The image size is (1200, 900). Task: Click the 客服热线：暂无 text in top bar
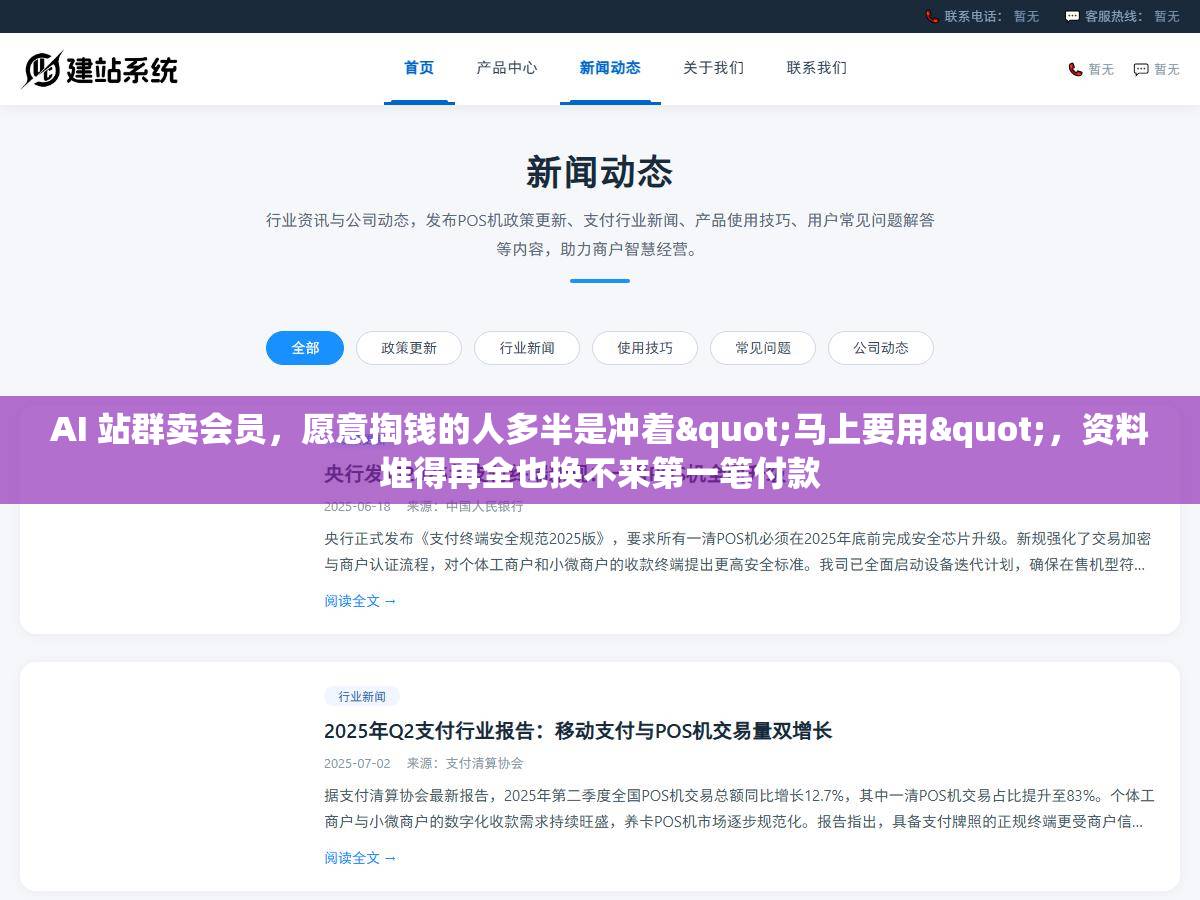(x=1132, y=16)
